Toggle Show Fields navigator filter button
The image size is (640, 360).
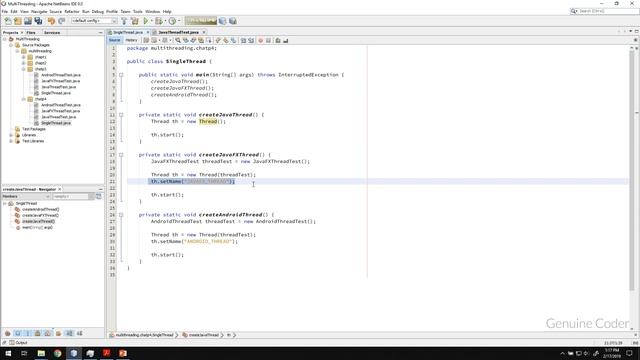[x=18, y=333]
